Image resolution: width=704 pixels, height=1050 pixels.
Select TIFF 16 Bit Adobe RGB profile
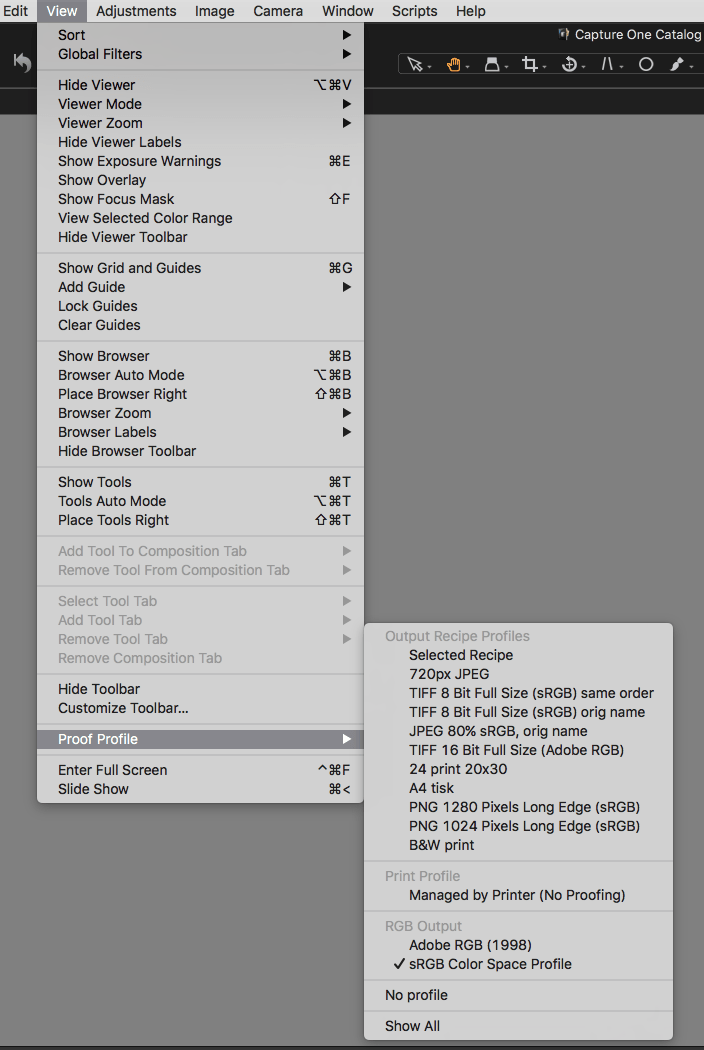click(x=518, y=750)
